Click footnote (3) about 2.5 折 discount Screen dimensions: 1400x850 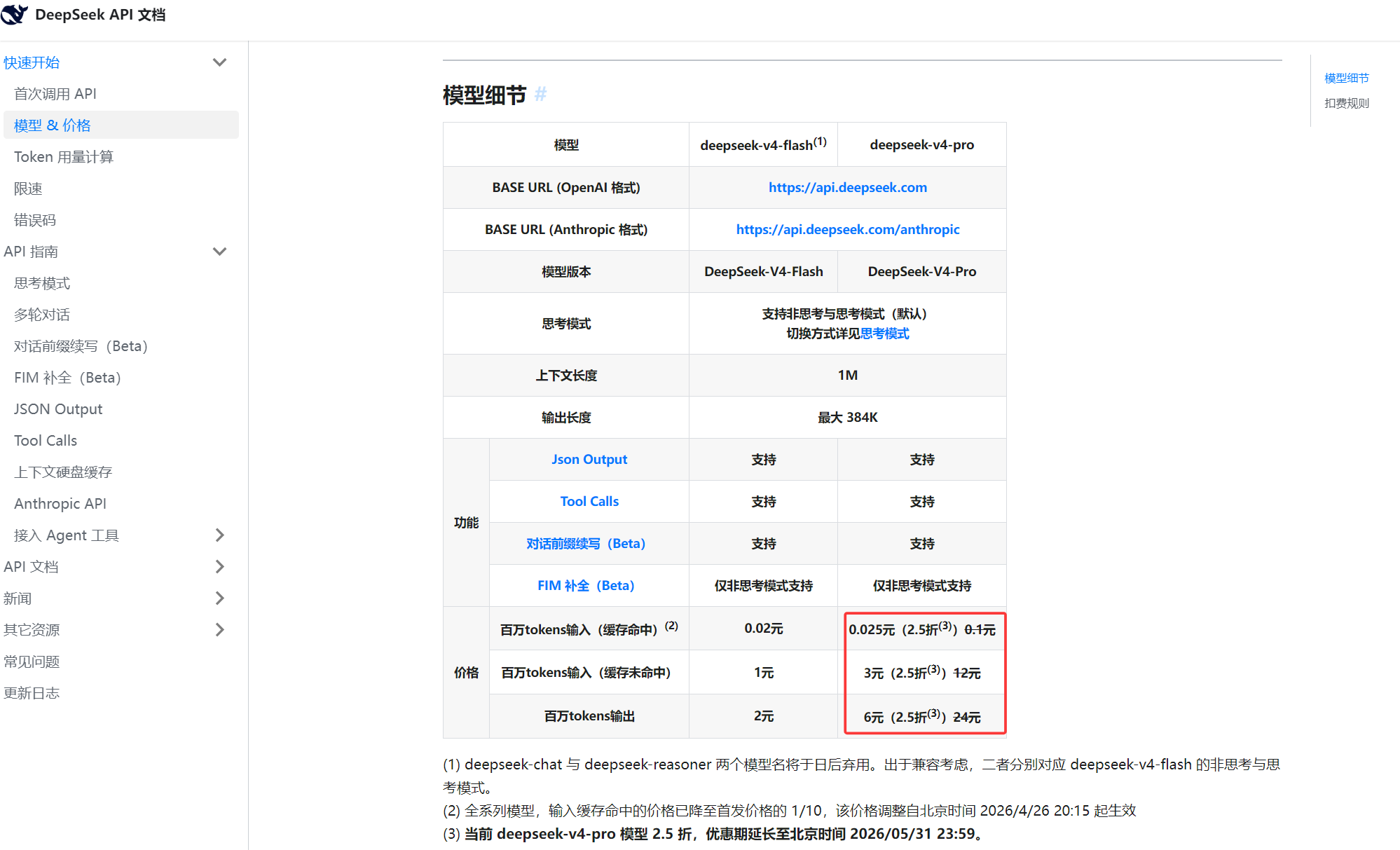coord(715,834)
